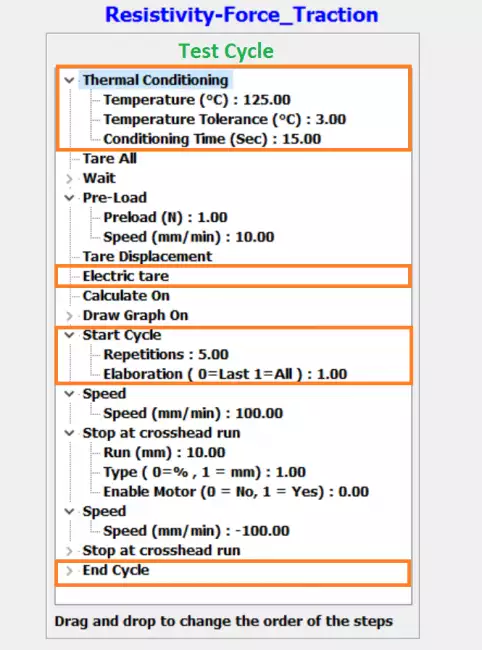Expand the End Cycle step

pyautogui.click(x=69, y=571)
